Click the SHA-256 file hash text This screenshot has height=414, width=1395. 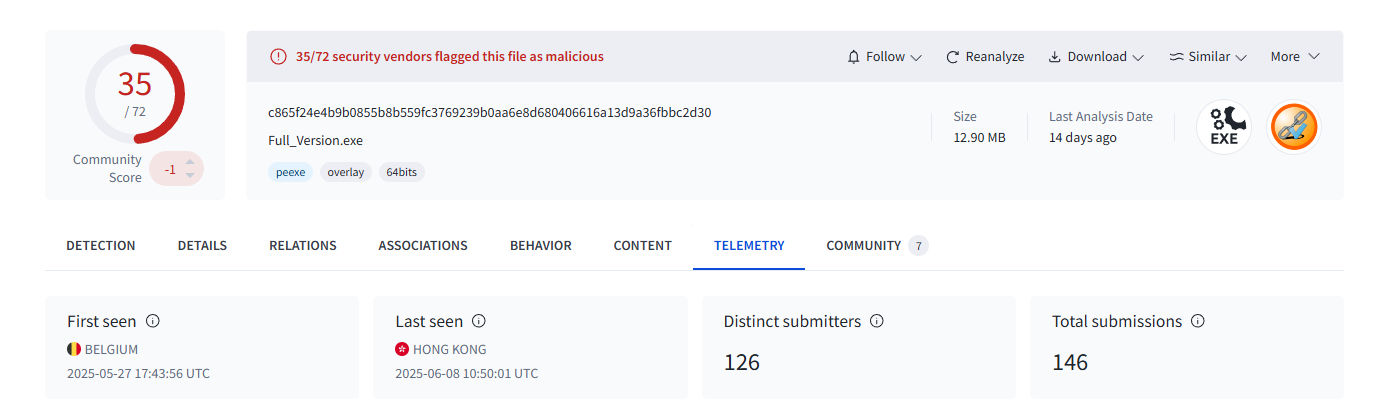(x=490, y=112)
